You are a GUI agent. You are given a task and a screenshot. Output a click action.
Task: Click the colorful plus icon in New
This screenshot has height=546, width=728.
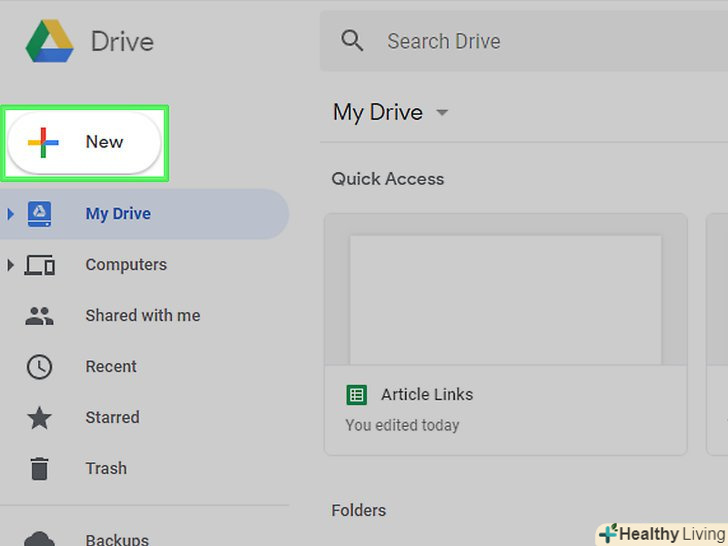pyautogui.click(x=43, y=143)
